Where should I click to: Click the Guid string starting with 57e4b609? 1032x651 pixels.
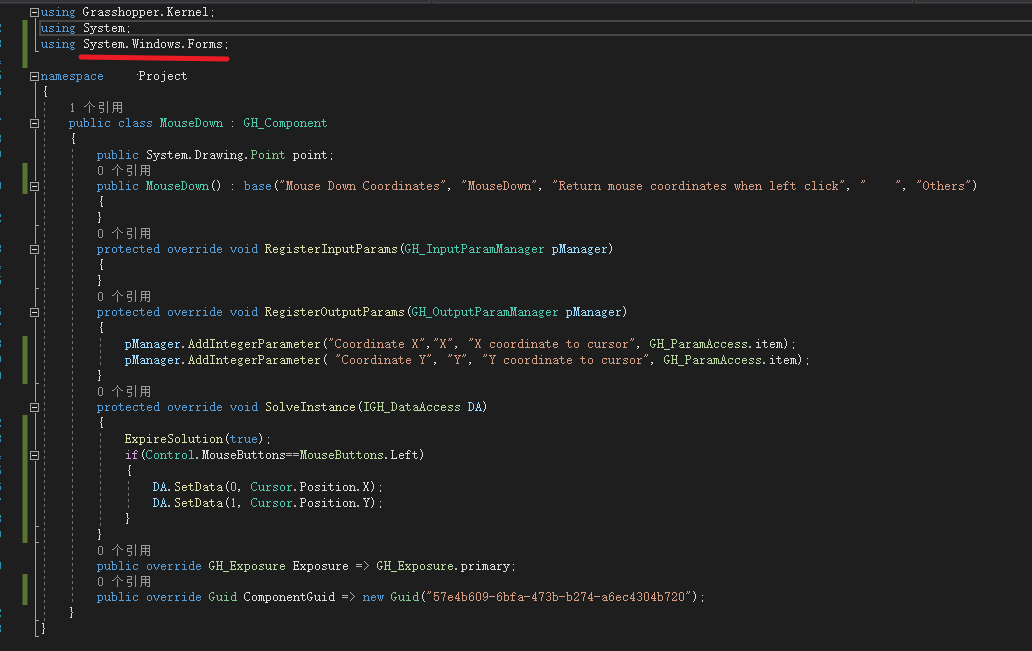pyautogui.click(x=559, y=597)
